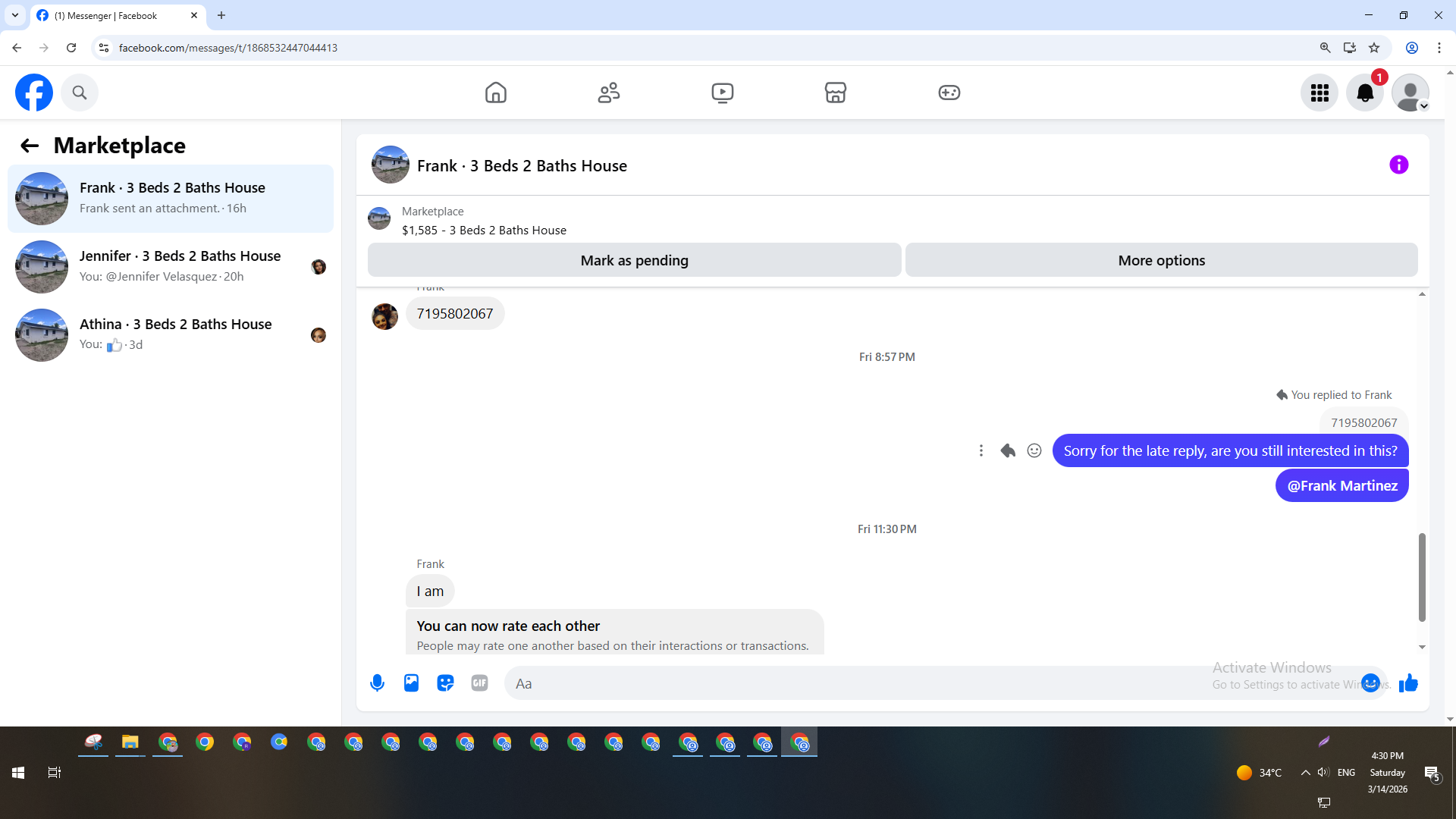View site information icon

(x=104, y=48)
